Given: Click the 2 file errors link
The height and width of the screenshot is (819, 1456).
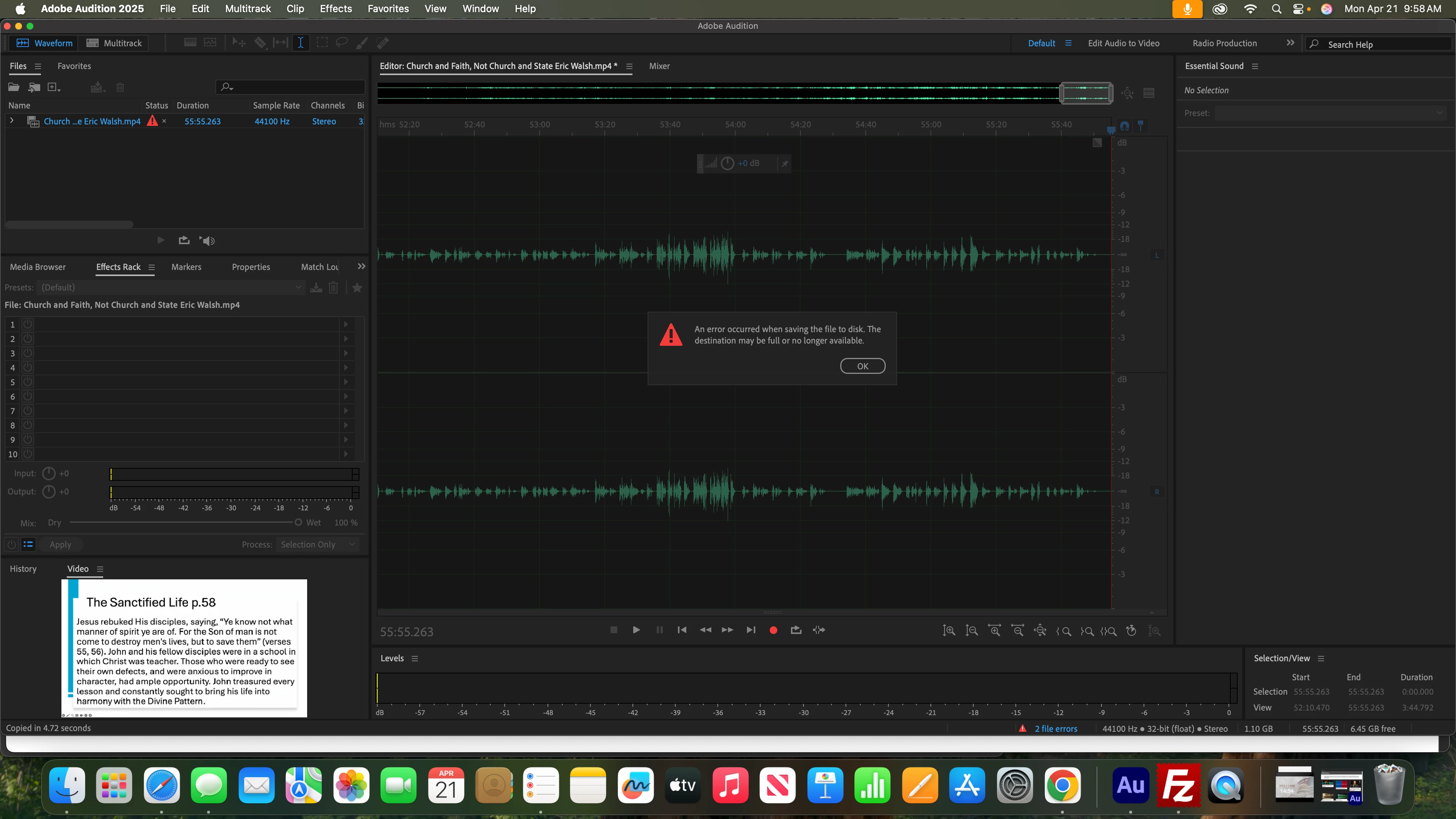Looking at the screenshot, I should [x=1055, y=729].
